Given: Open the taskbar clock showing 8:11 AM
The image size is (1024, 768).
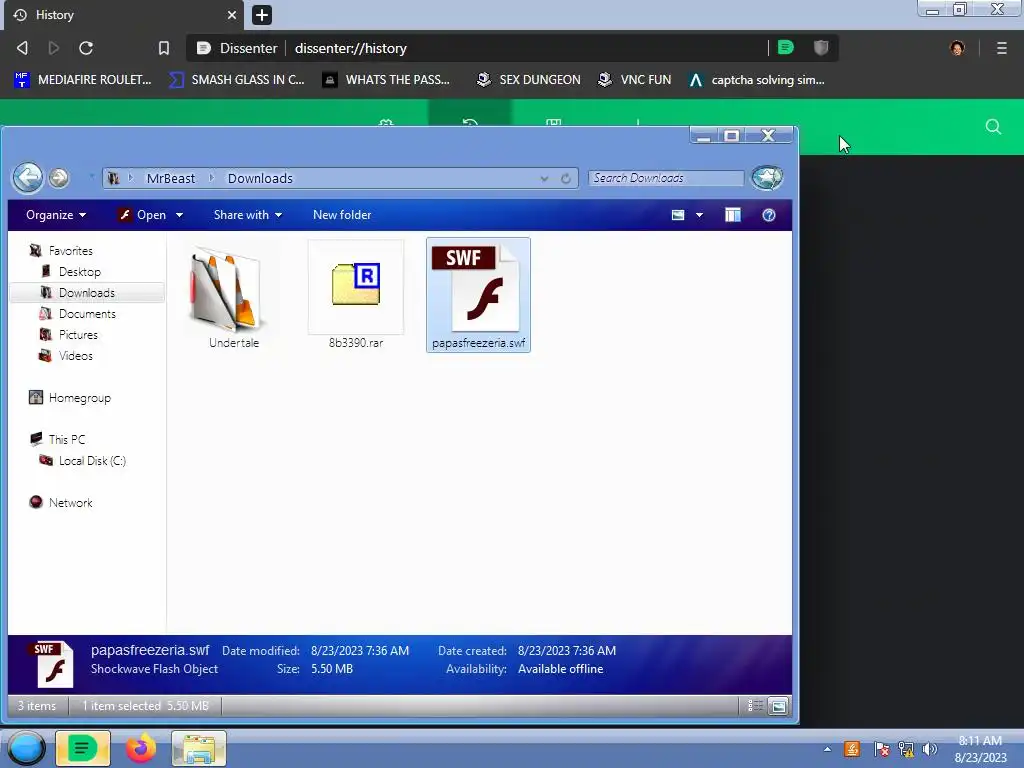Looking at the screenshot, I should click(x=980, y=748).
